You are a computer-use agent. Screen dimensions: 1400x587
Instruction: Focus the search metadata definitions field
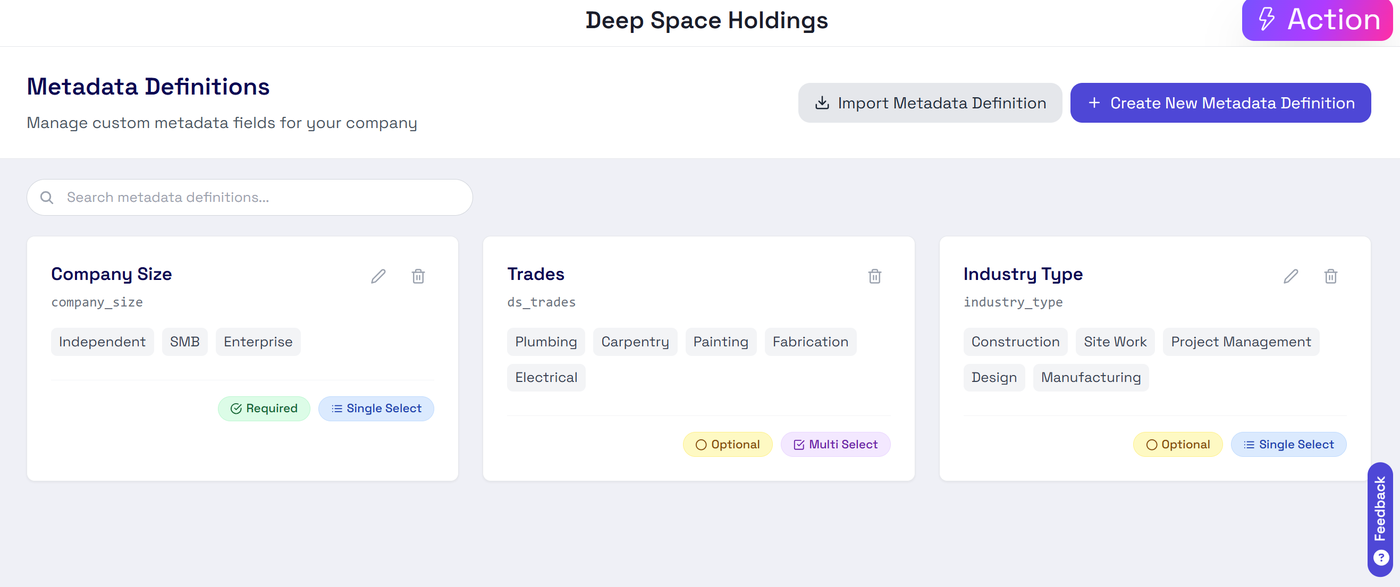point(250,197)
